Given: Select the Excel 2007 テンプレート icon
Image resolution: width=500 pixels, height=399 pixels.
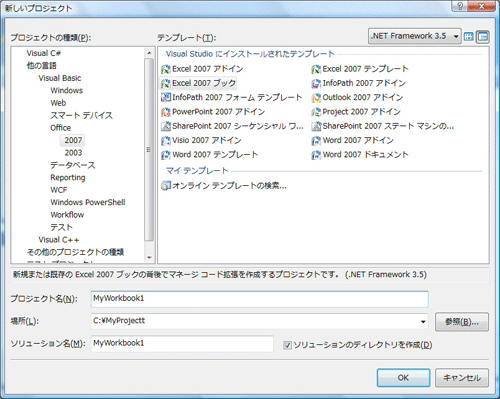Looking at the screenshot, I should (316, 69).
